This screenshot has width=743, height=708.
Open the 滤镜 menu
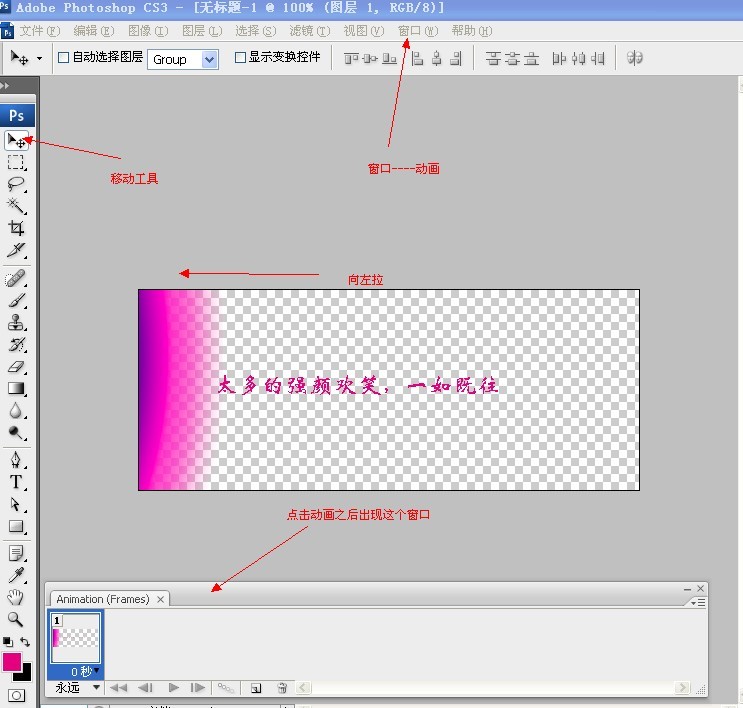click(309, 31)
